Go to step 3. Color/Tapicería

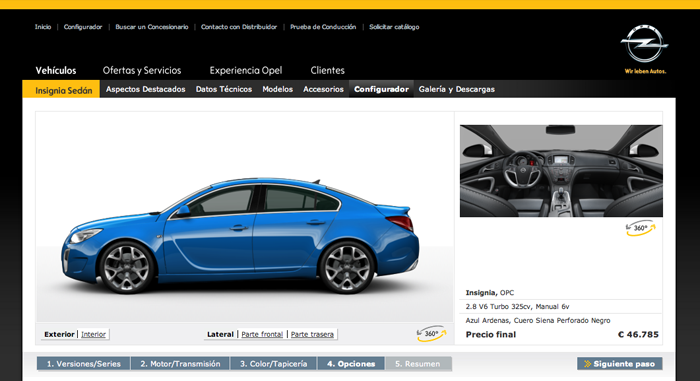tap(274, 364)
